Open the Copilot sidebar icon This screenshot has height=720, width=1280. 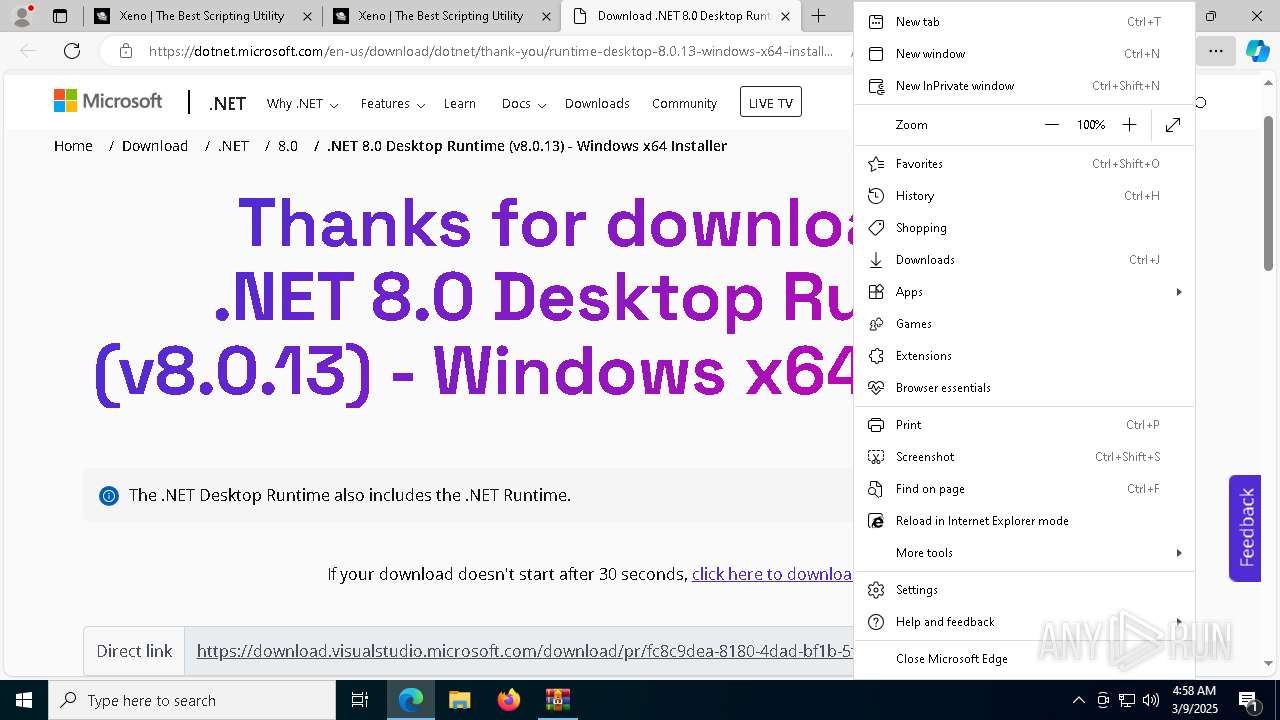point(1257,51)
